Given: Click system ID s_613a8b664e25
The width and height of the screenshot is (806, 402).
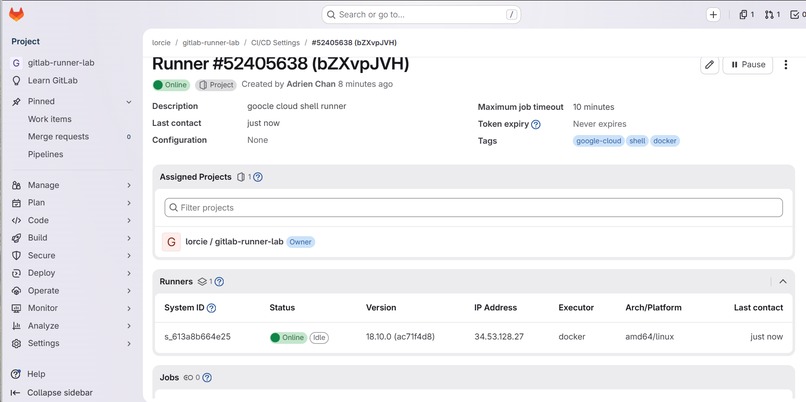Looking at the screenshot, I should tap(197, 337).
